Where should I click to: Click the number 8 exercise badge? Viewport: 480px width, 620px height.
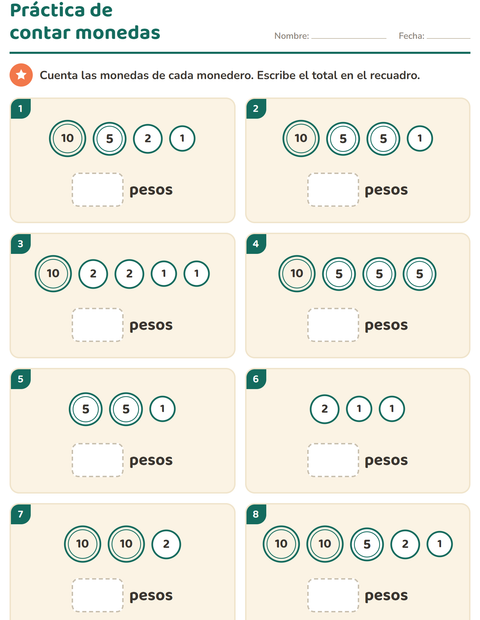(x=256, y=514)
